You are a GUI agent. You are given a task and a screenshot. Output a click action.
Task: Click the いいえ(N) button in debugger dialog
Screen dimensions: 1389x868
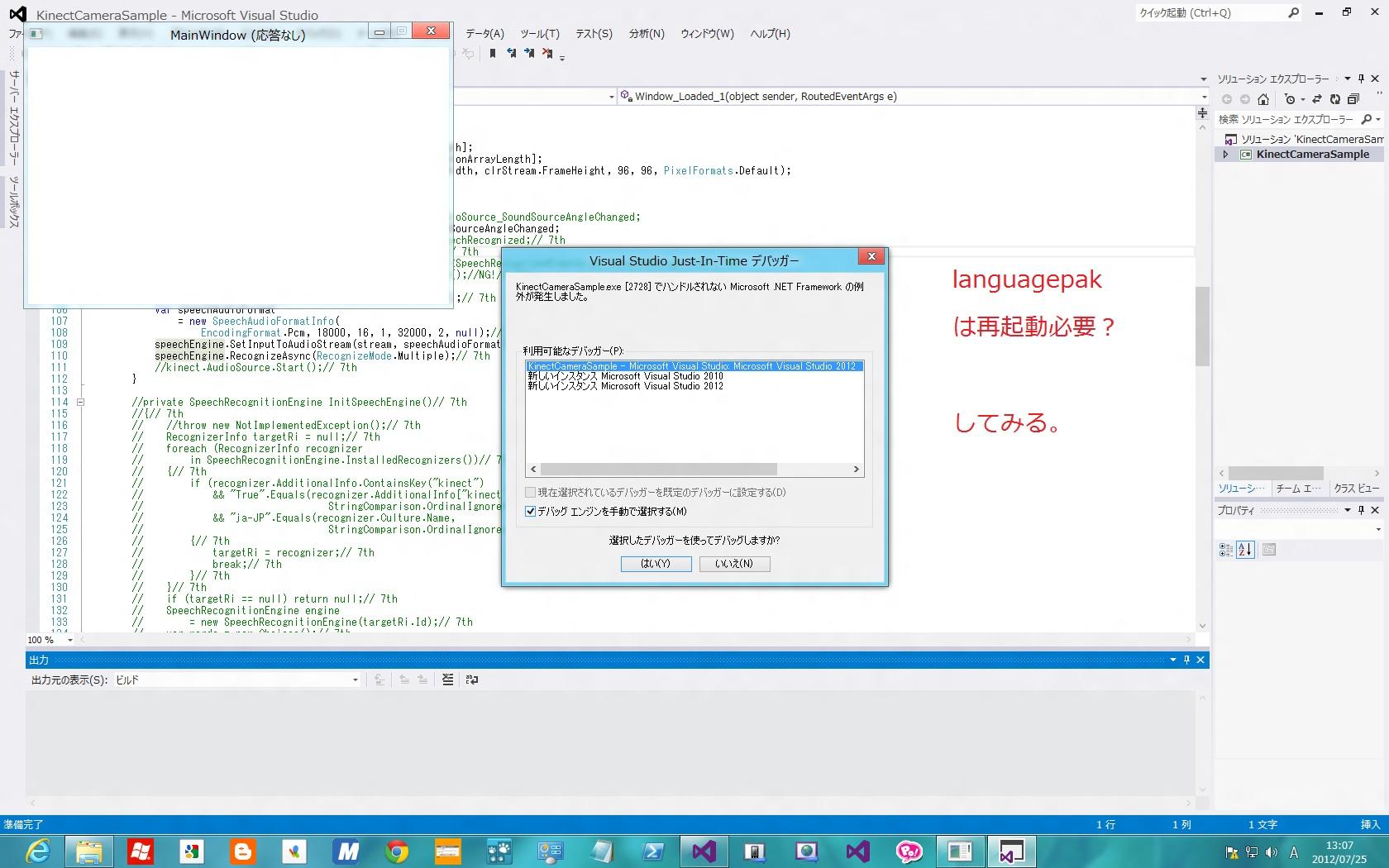pyautogui.click(x=734, y=564)
